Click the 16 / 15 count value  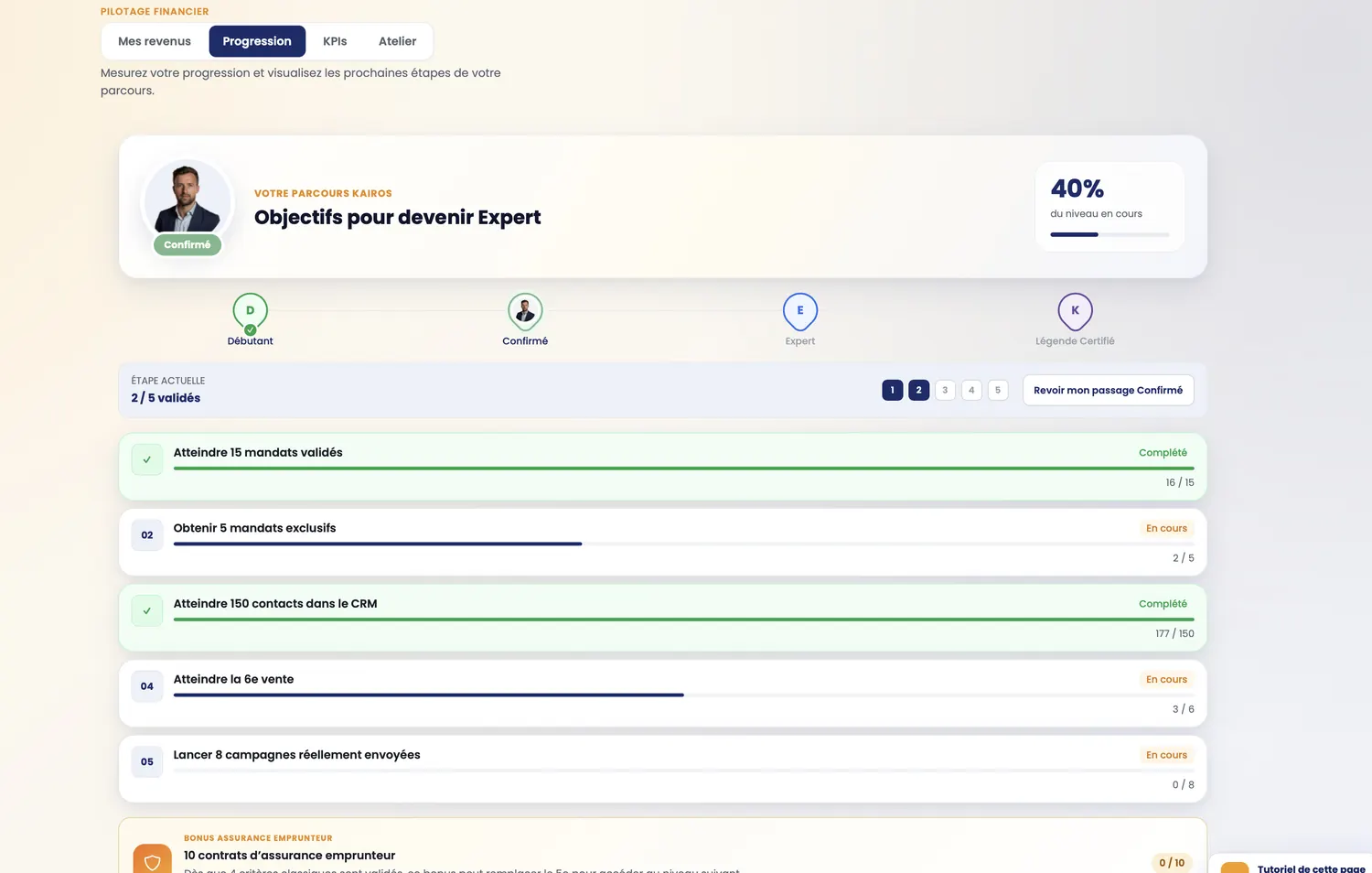point(1180,482)
